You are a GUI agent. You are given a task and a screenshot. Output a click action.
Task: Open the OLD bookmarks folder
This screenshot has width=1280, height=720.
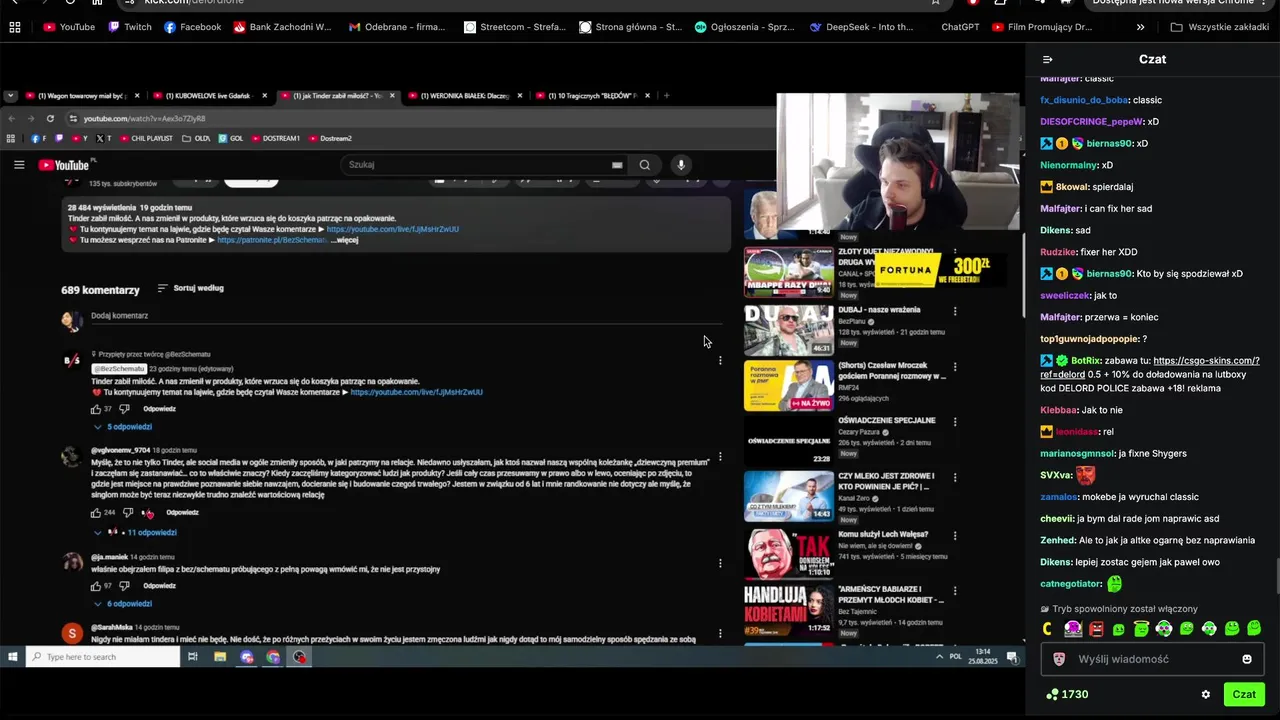tap(196, 138)
